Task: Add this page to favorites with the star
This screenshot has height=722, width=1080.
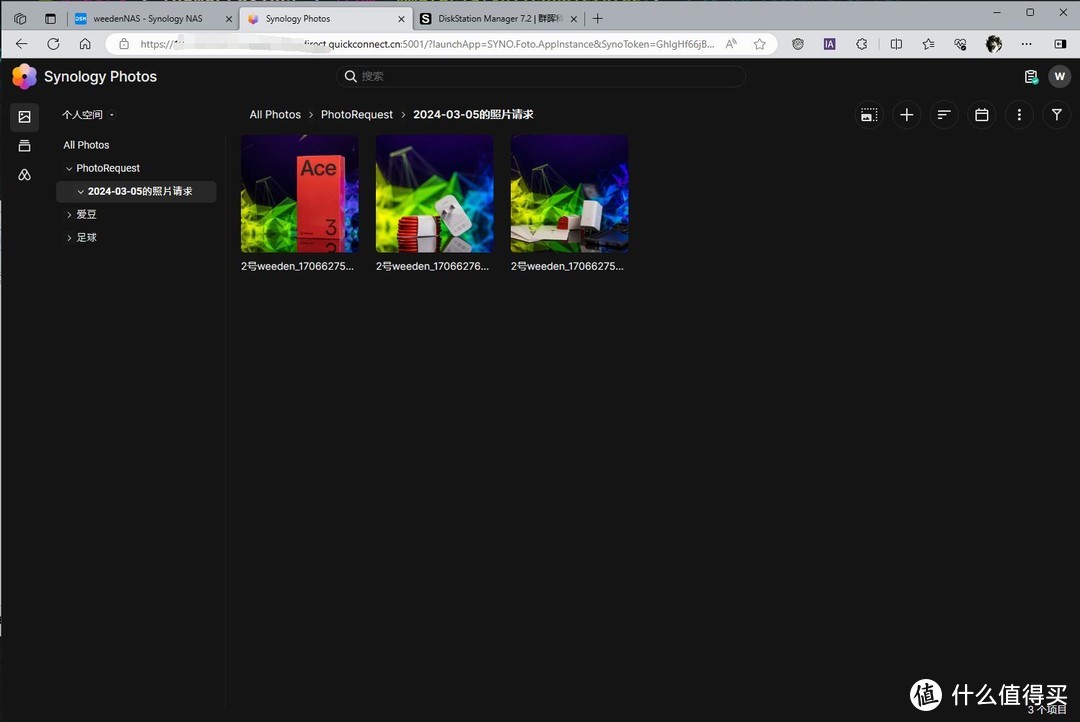Action: [759, 44]
